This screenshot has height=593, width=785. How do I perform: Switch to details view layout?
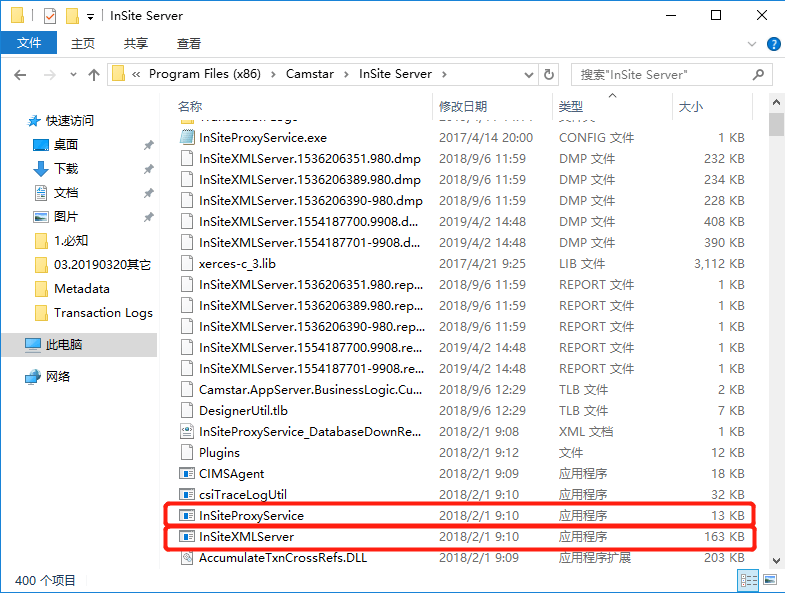(x=747, y=580)
